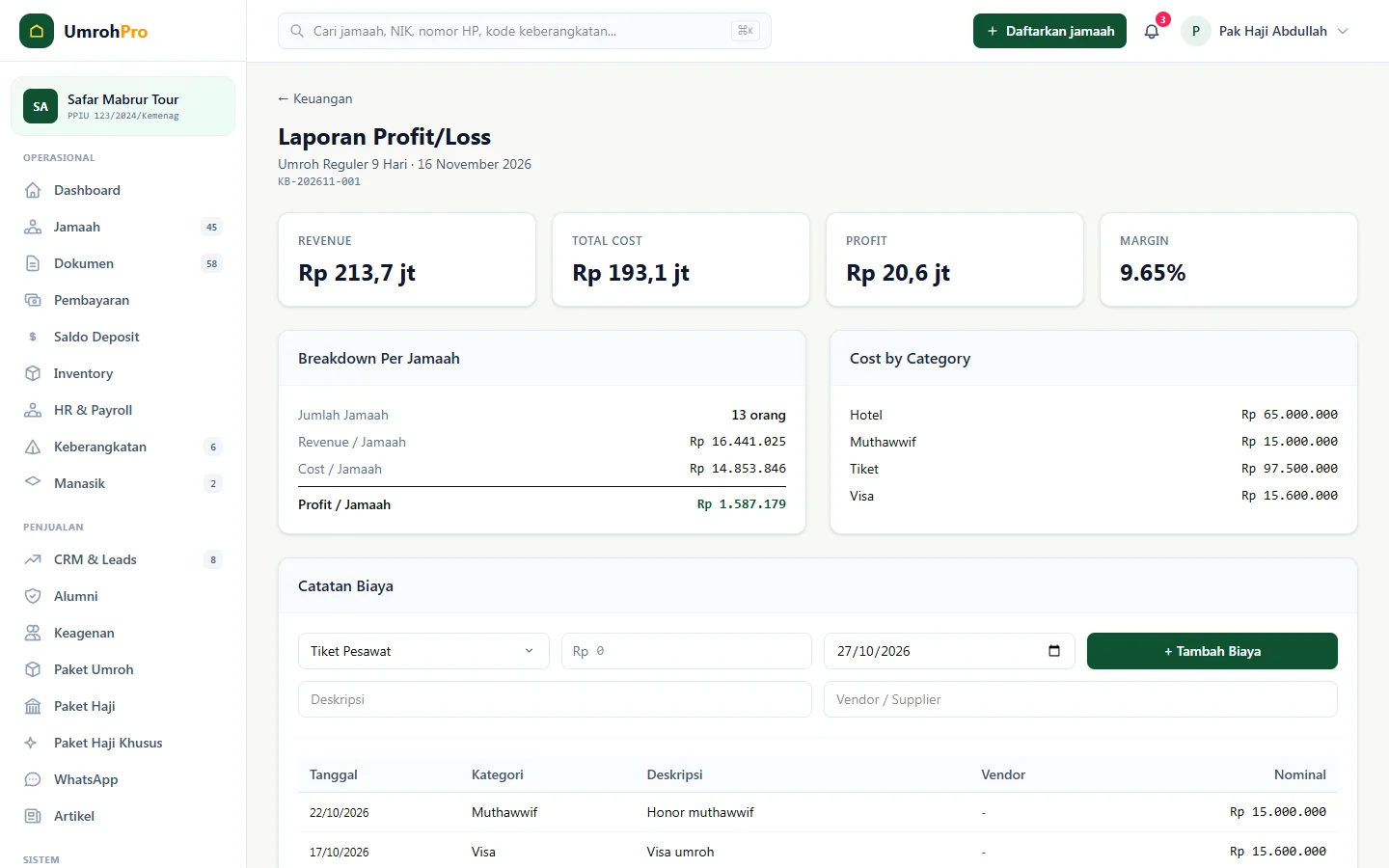The height and width of the screenshot is (868, 1389).
Task: Click the Dashboard home icon
Action: 33,190
